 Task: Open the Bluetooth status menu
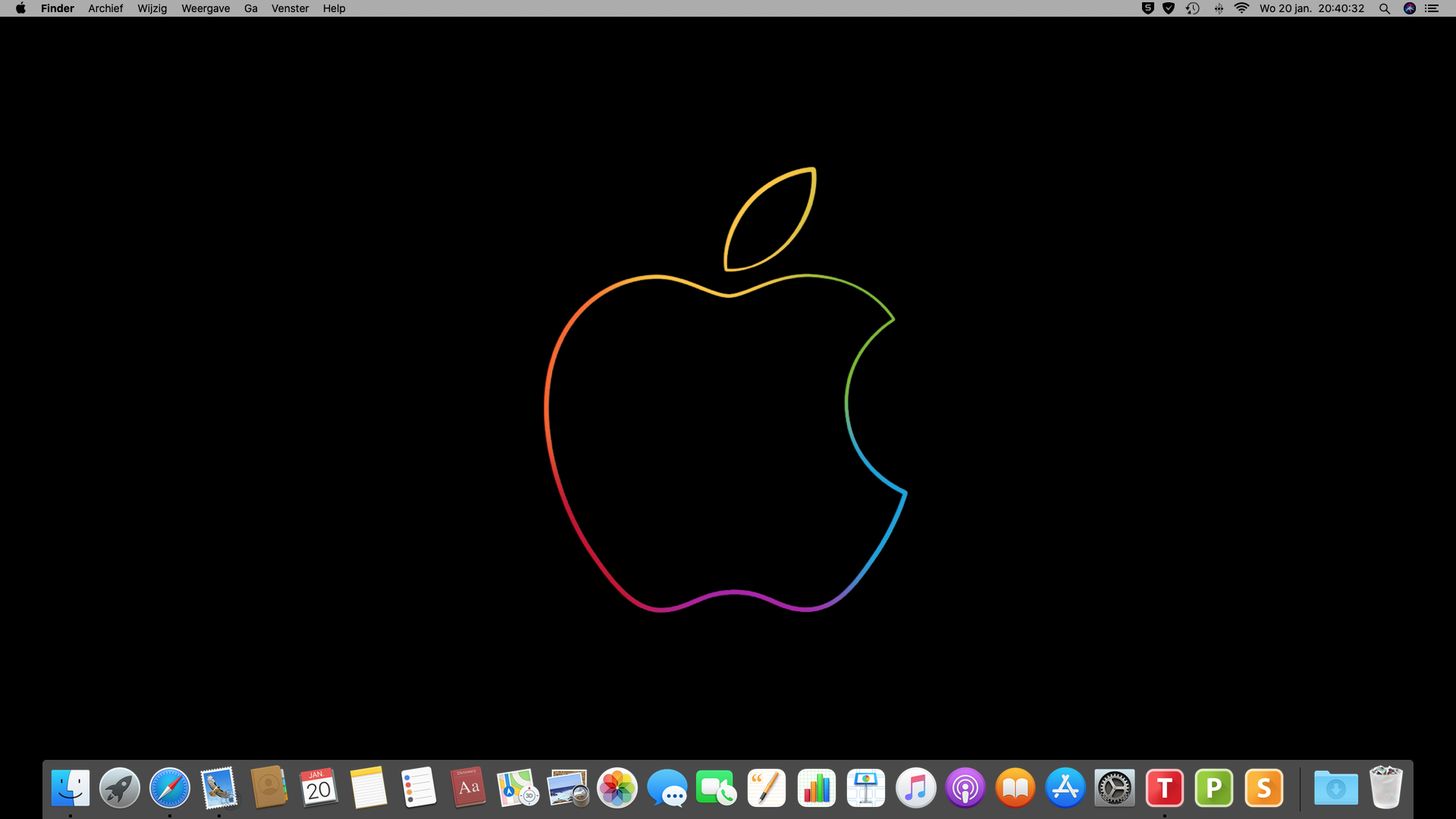pos(1219,8)
